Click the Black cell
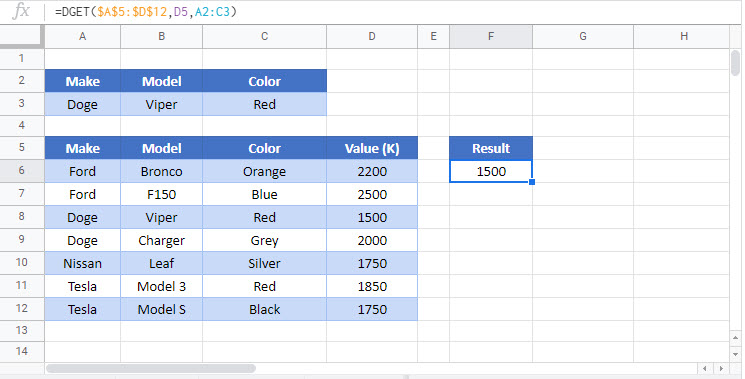This screenshot has height=379, width=745. tap(265, 309)
